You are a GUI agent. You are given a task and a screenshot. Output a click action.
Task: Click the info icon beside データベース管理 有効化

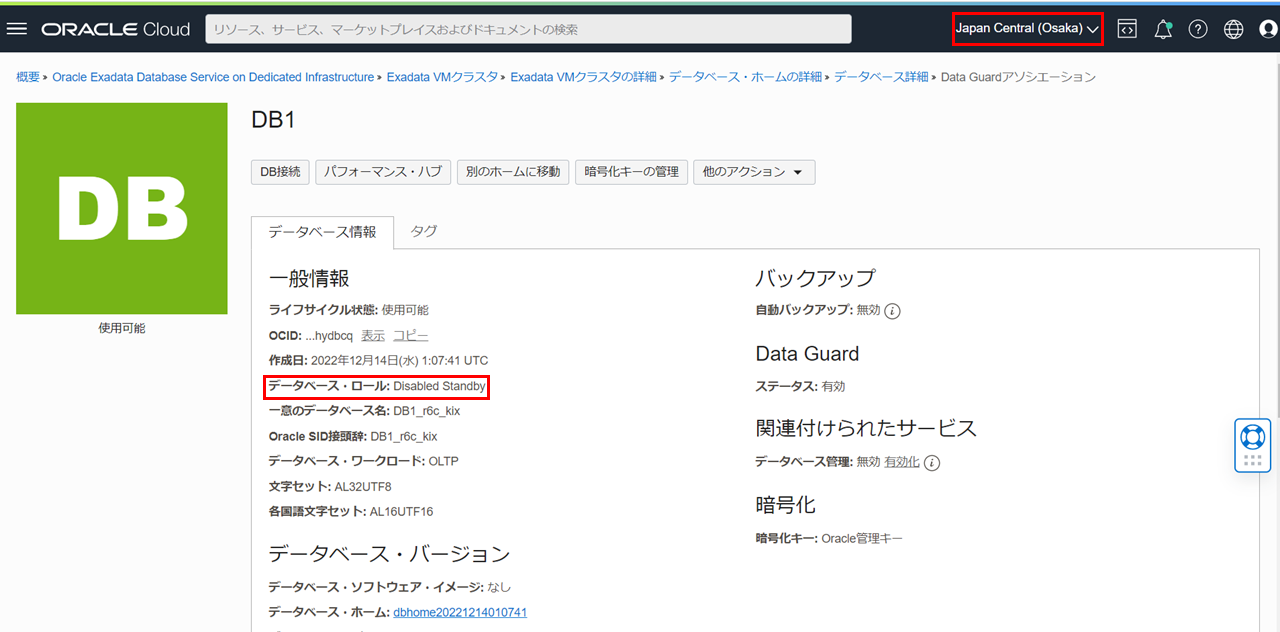(932, 463)
